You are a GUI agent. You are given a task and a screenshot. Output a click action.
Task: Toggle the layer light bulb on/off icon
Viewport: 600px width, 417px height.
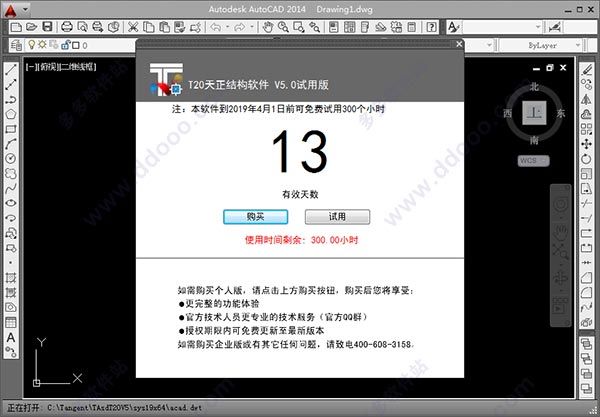(31, 46)
